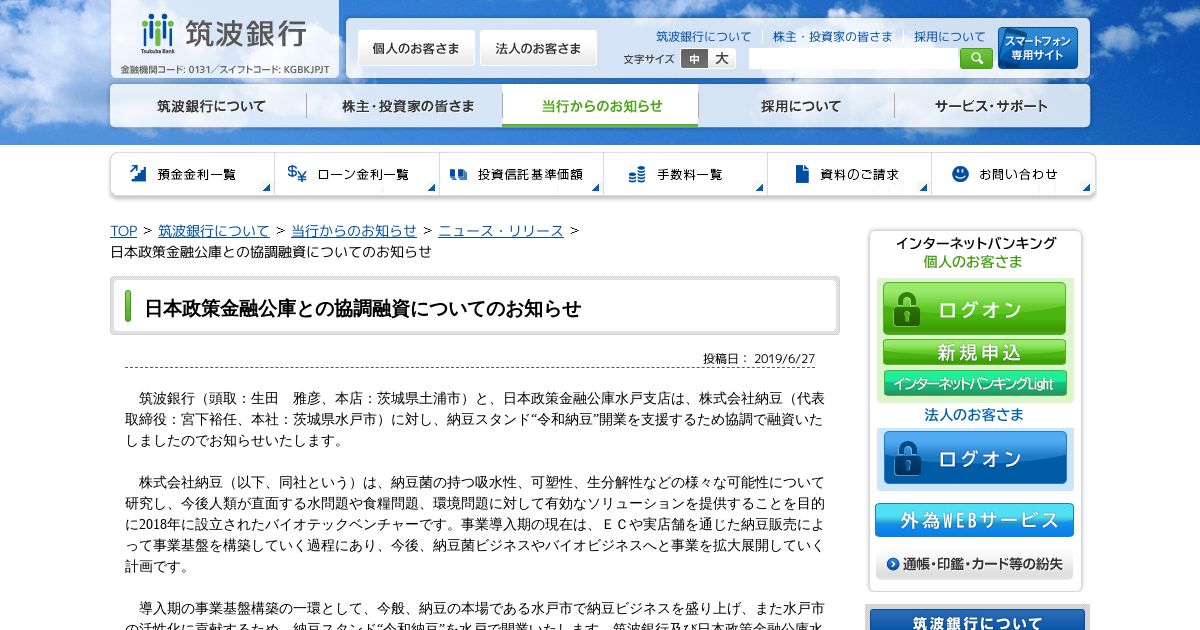Image resolution: width=1200 pixels, height=630 pixels.
Task: Click the blue padlock on corporate ログオン
Action: (908, 458)
